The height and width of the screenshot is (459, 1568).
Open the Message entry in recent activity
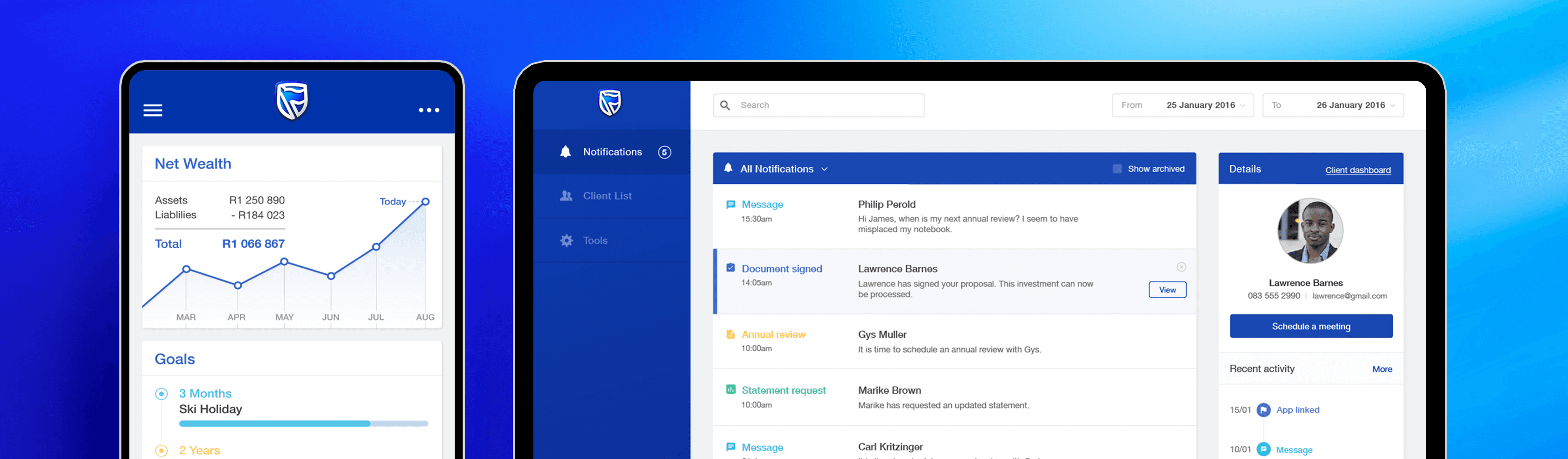(x=1294, y=450)
